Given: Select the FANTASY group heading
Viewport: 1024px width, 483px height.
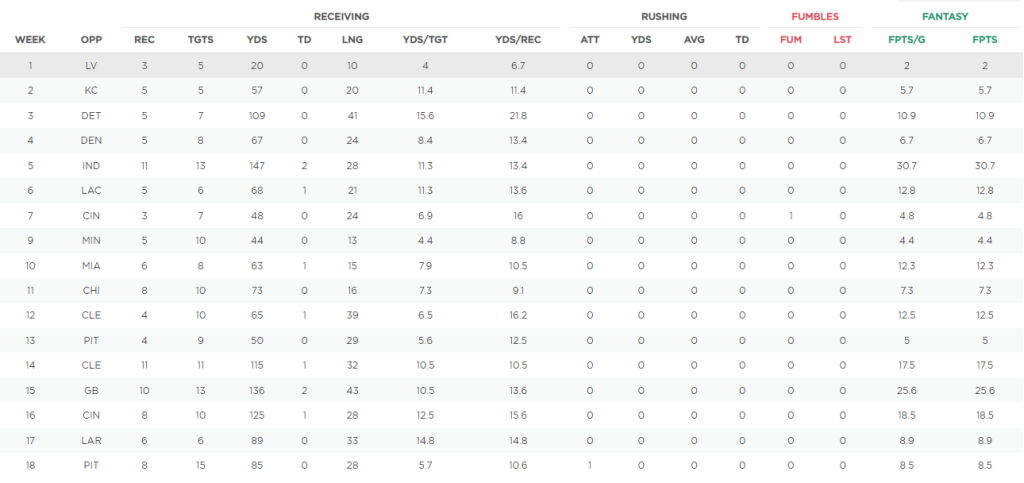Looking at the screenshot, I should [x=945, y=17].
